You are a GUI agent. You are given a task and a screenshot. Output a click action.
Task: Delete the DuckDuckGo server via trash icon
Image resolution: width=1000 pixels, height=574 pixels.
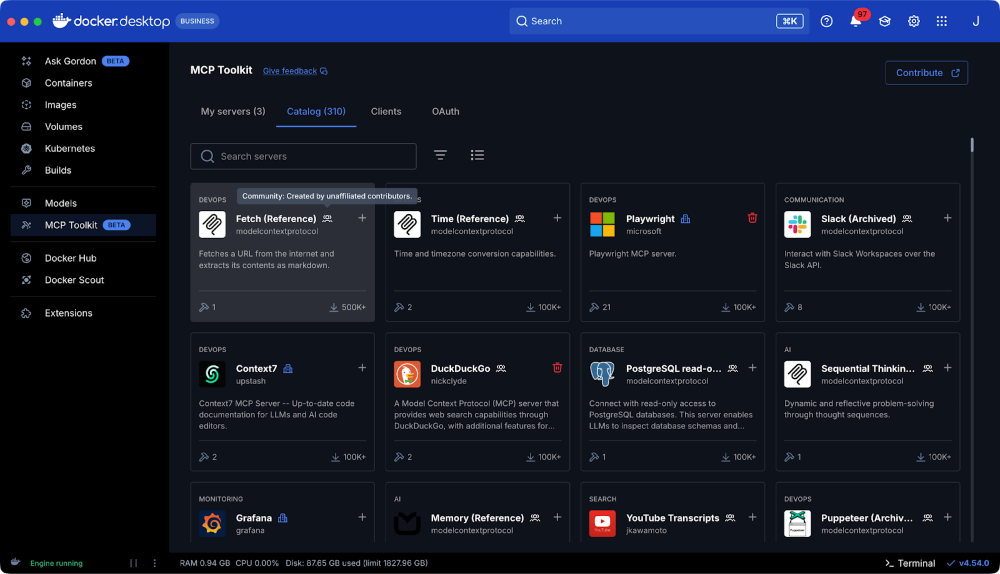557,368
